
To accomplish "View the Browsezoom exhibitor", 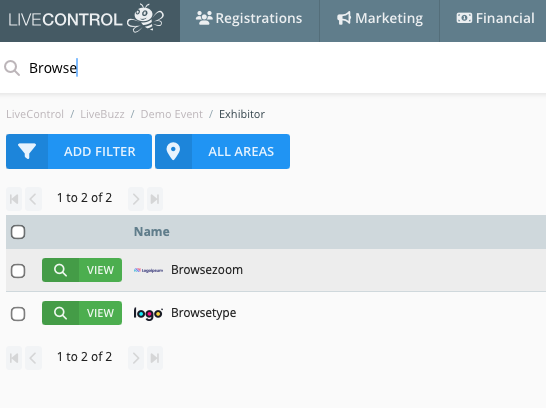I will click(82, 270).
